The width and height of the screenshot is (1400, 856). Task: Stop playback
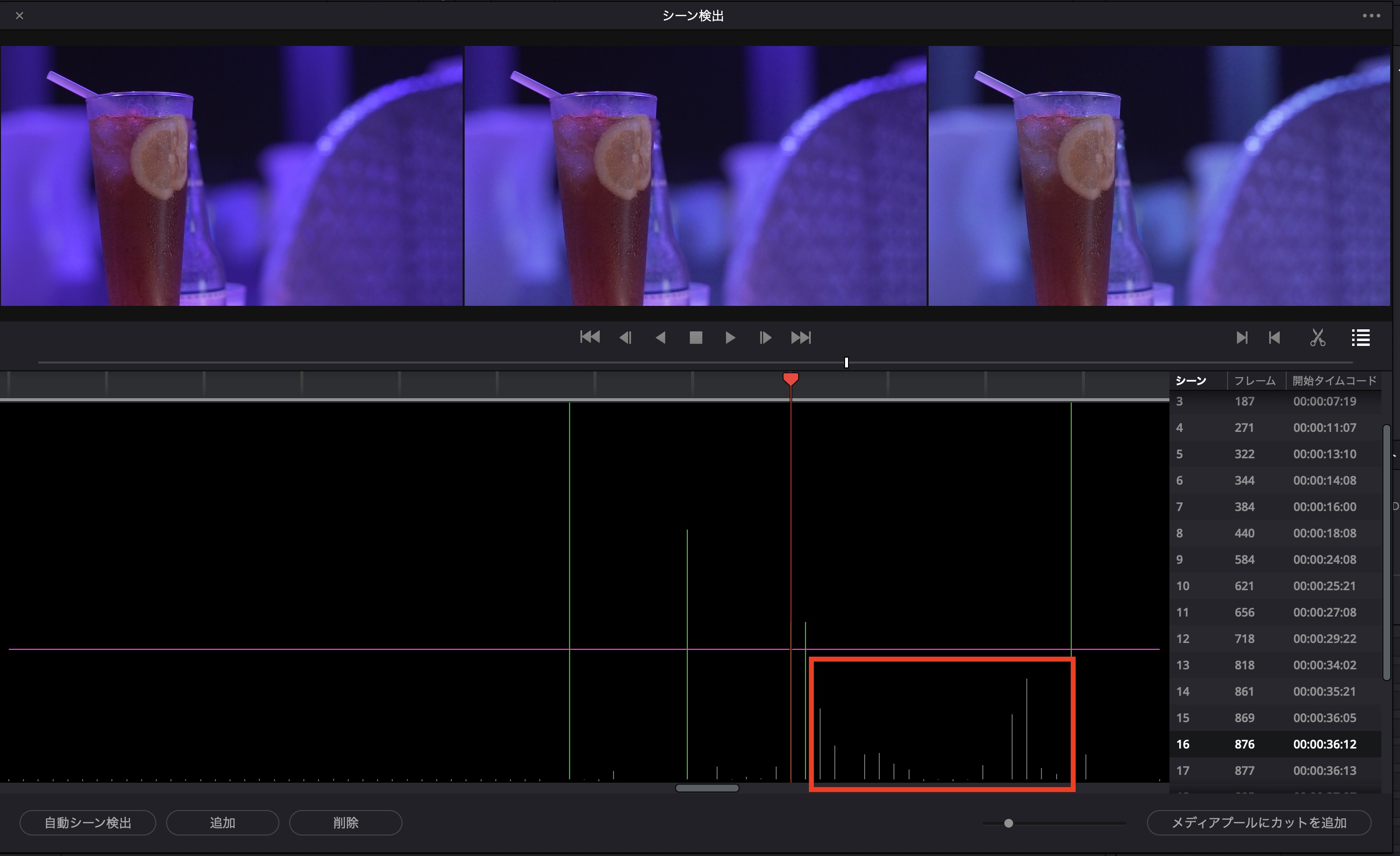tap(696, 338)
